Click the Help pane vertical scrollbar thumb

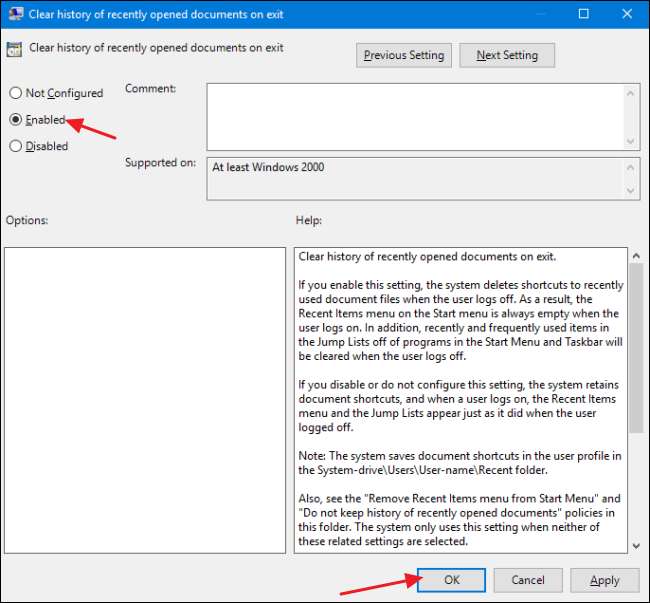[x=636, y=349]
